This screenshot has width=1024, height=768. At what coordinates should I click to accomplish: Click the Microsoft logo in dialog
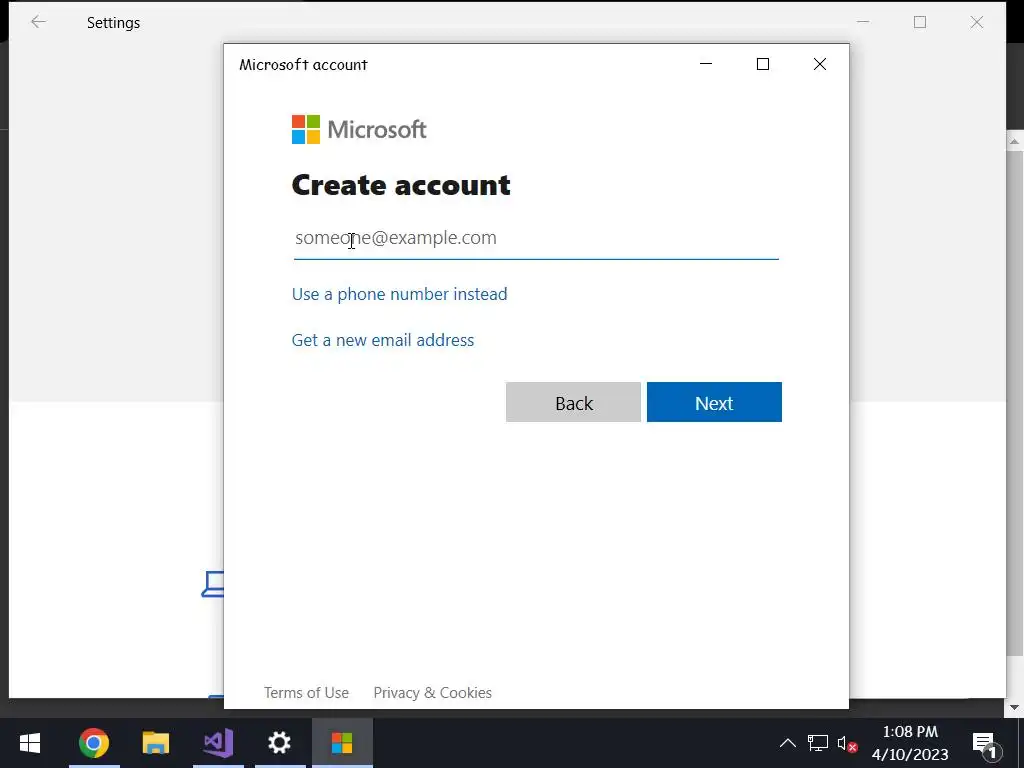tap(359, 129)
